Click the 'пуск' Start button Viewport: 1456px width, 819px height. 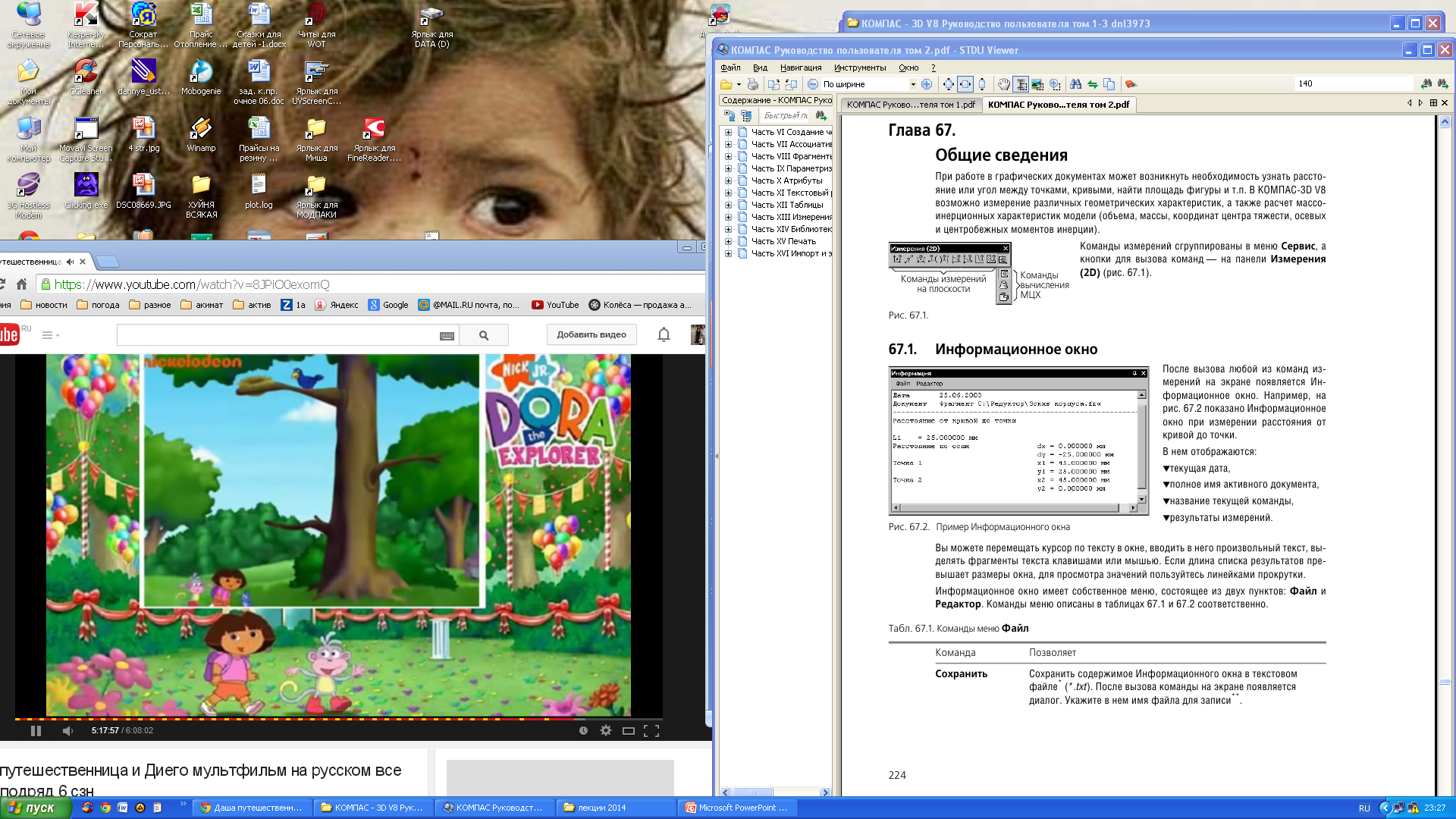(x=35, y=808)
